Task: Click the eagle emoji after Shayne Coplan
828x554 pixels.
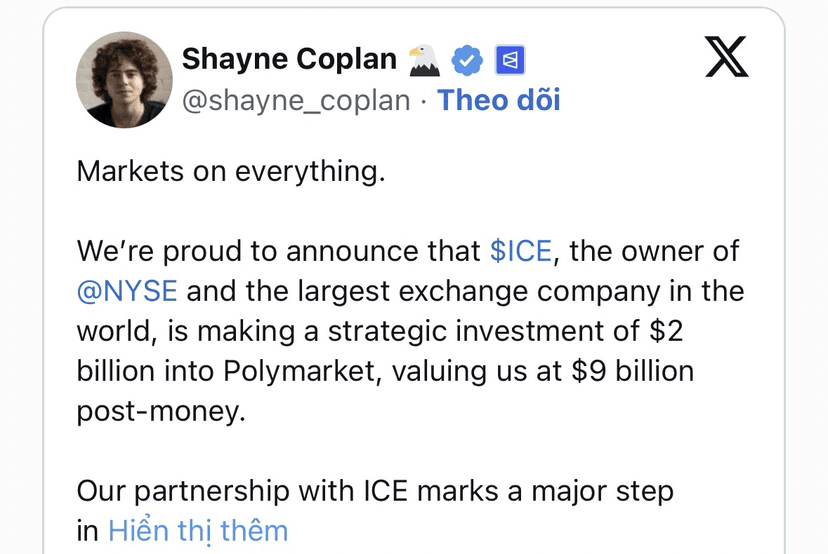Action: 424,60
